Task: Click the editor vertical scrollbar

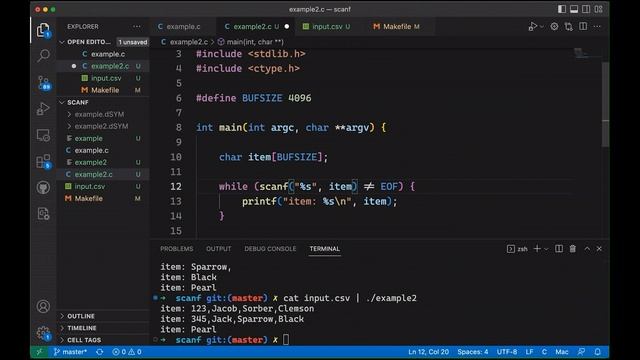Action: click(x=606, y=104)
